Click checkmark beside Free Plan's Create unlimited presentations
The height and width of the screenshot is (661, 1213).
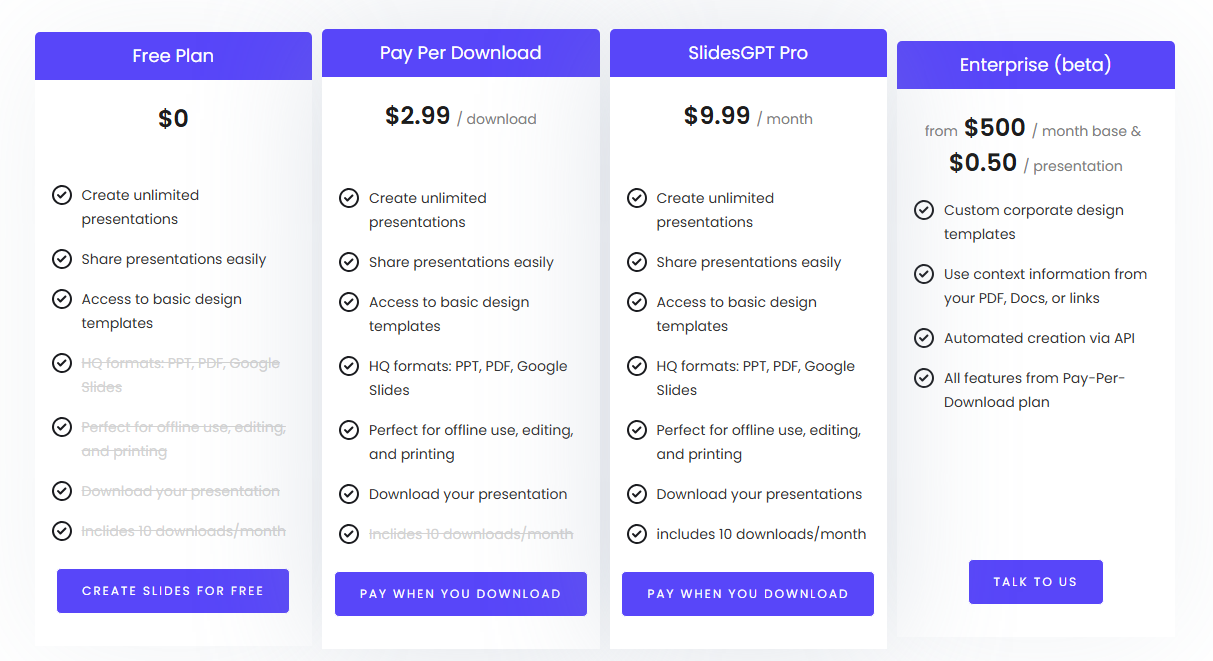(62, 195)
